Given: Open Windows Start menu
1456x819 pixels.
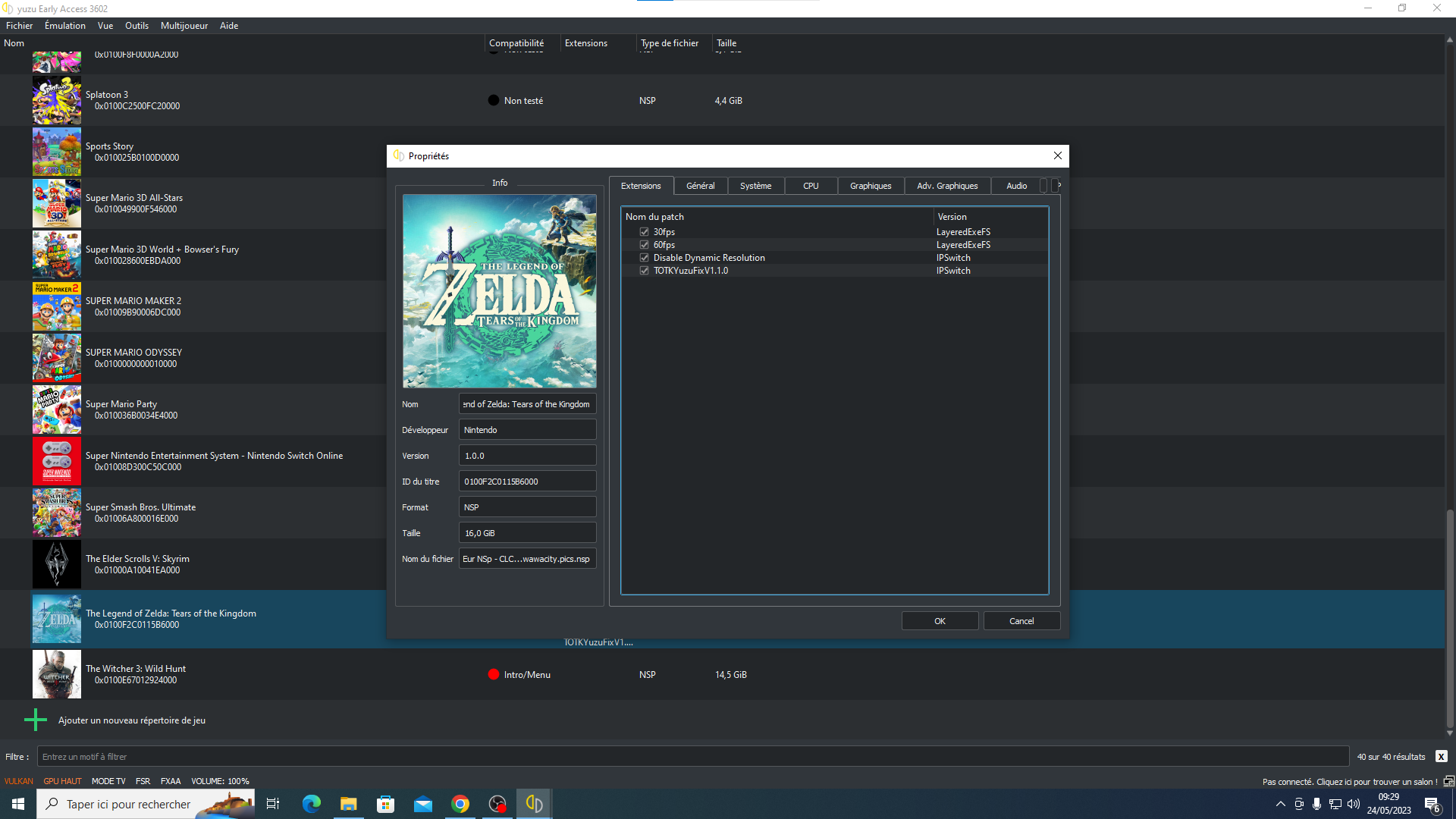Looking at the screenshot, I should 18,804.
